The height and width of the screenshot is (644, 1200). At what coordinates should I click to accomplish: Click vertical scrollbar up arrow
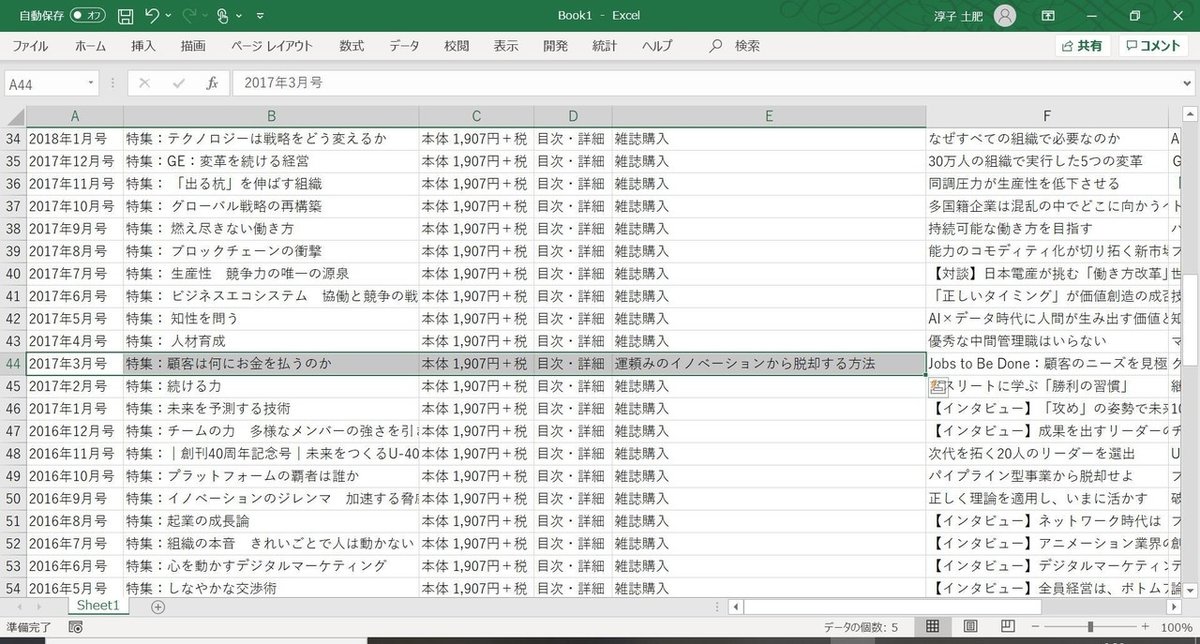click(x=1190, y=114)
